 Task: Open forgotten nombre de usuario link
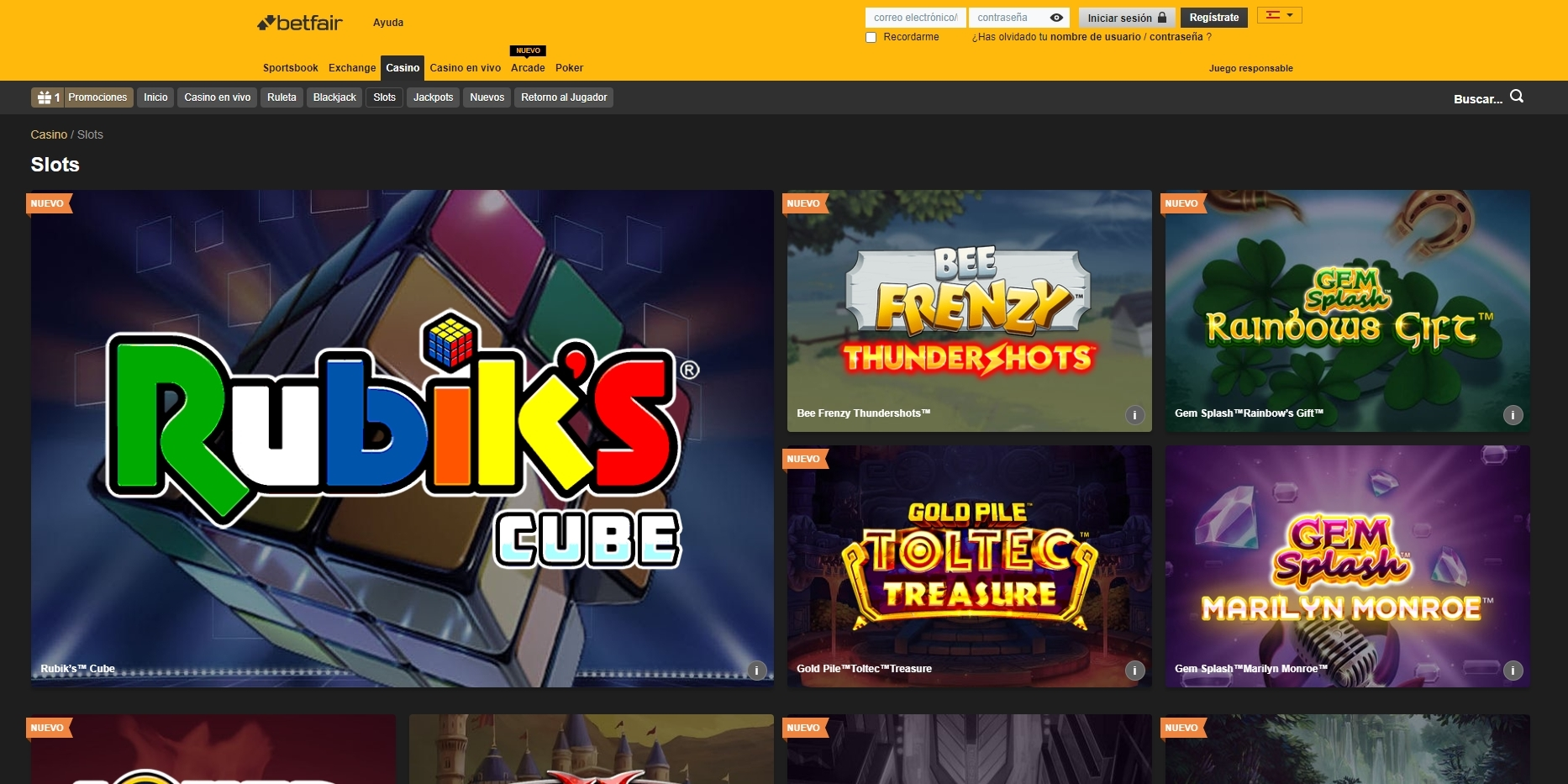[x=1096, y=37]
